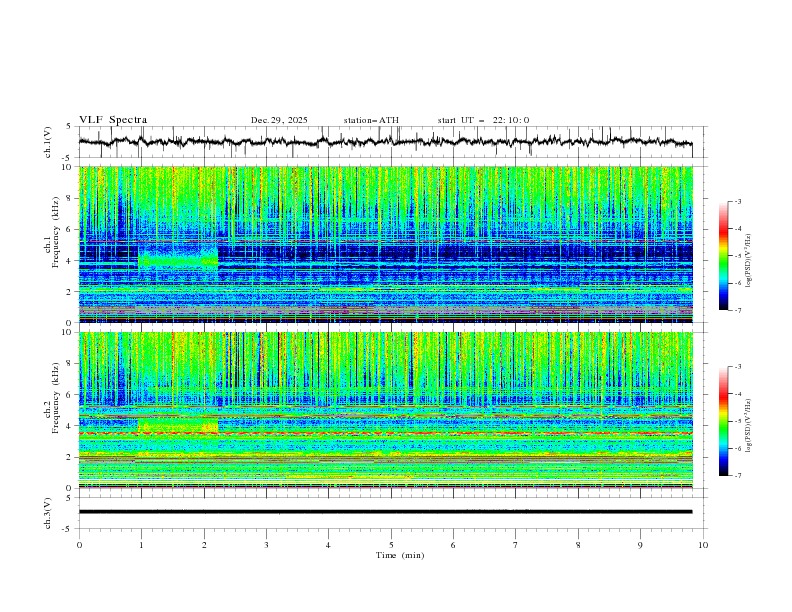
Task: Select the "start UT = 22:10:0" text
Action: coord(483,120)
